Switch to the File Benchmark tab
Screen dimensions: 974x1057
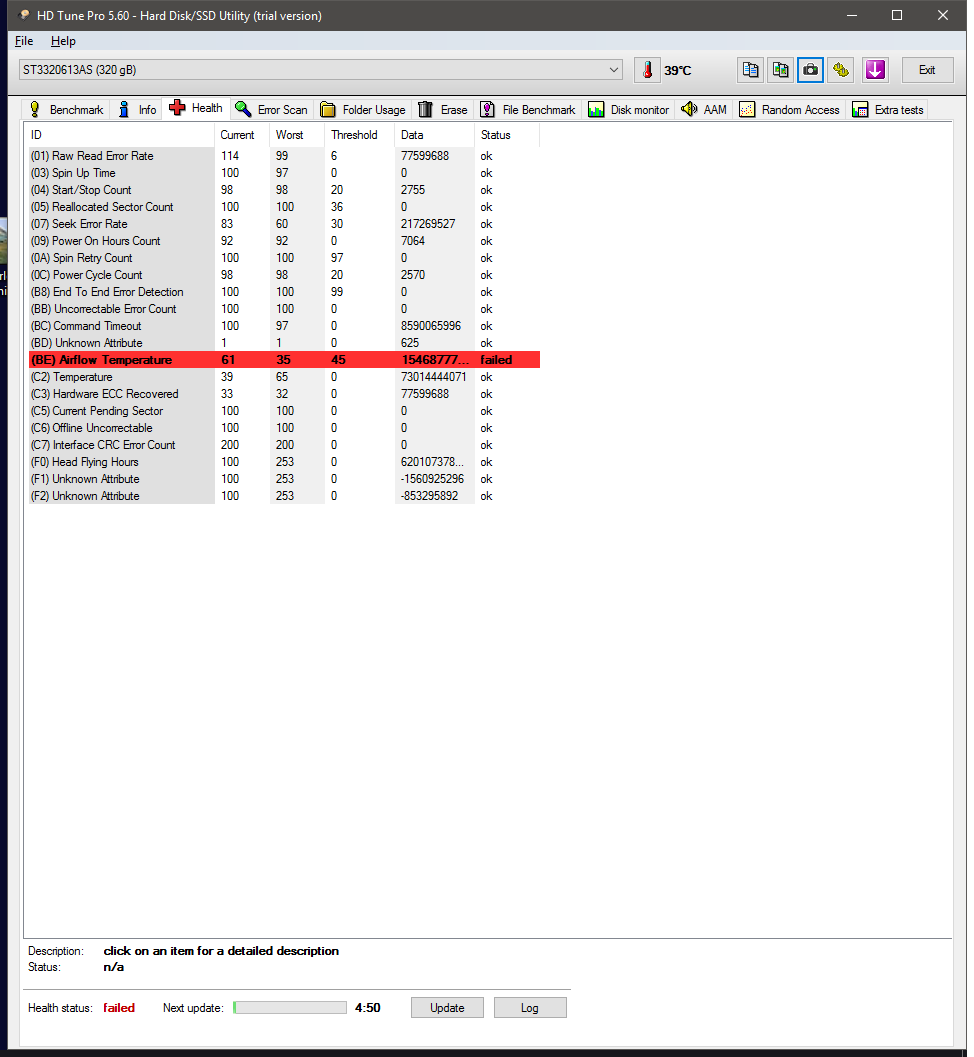pos(528,110)
